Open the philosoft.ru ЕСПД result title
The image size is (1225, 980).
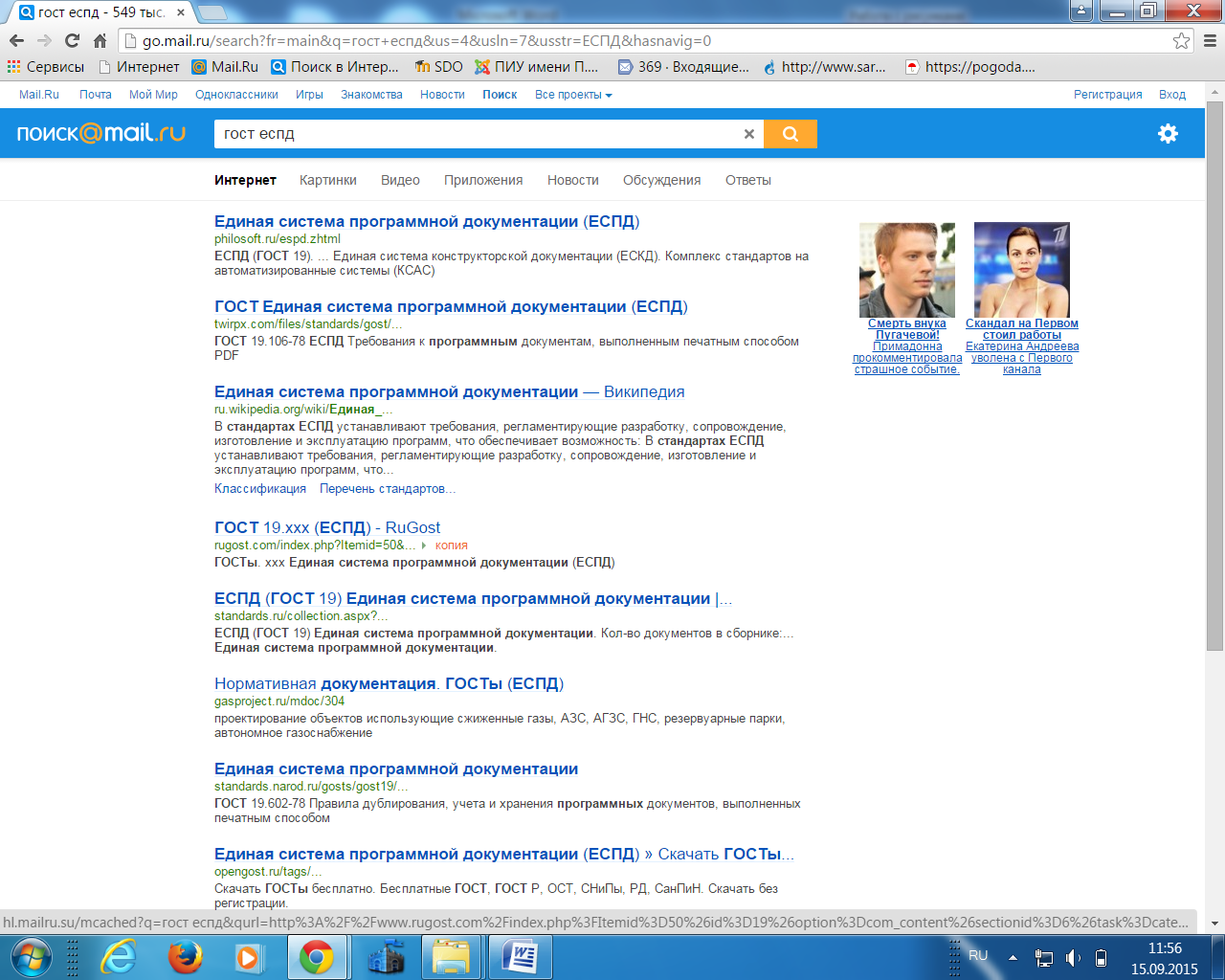point(427,221)
